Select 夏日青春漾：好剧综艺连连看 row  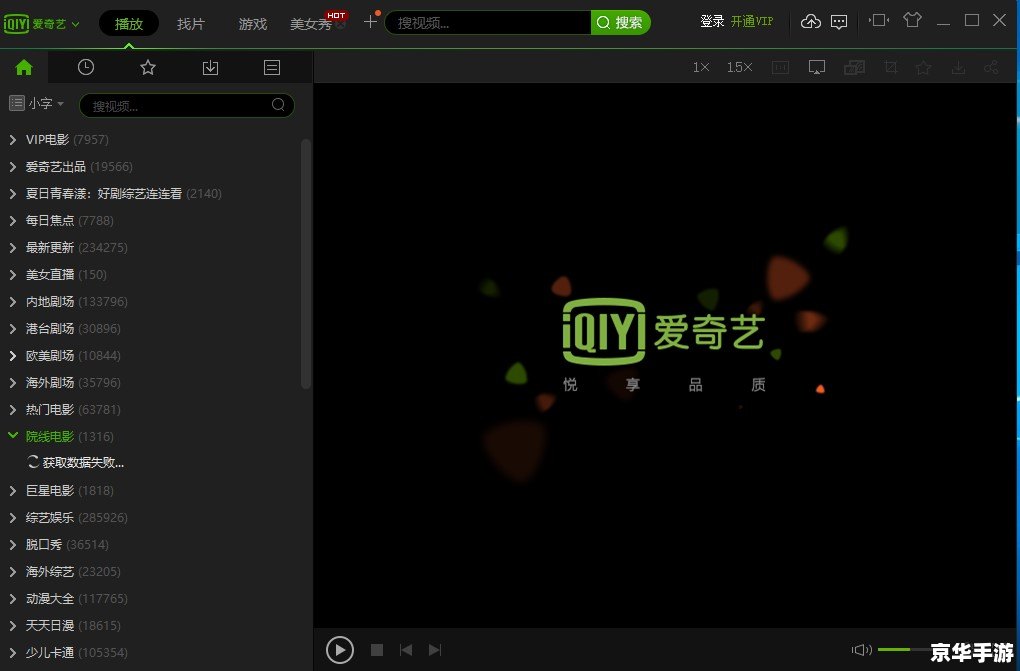[124, 193]
